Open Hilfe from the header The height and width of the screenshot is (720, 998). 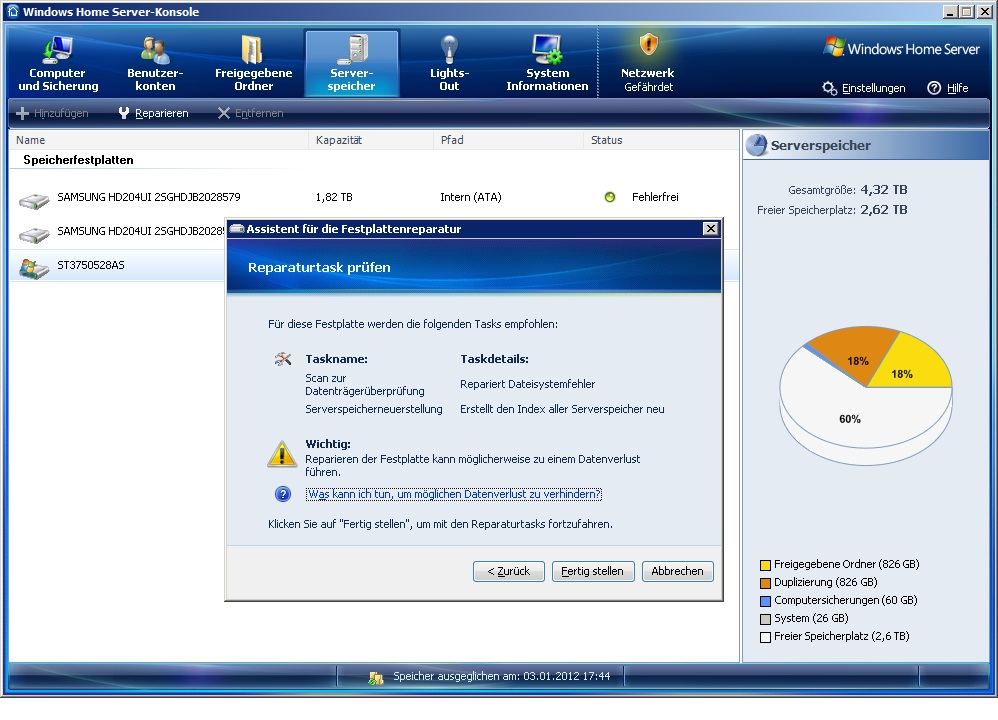point(948,88)
